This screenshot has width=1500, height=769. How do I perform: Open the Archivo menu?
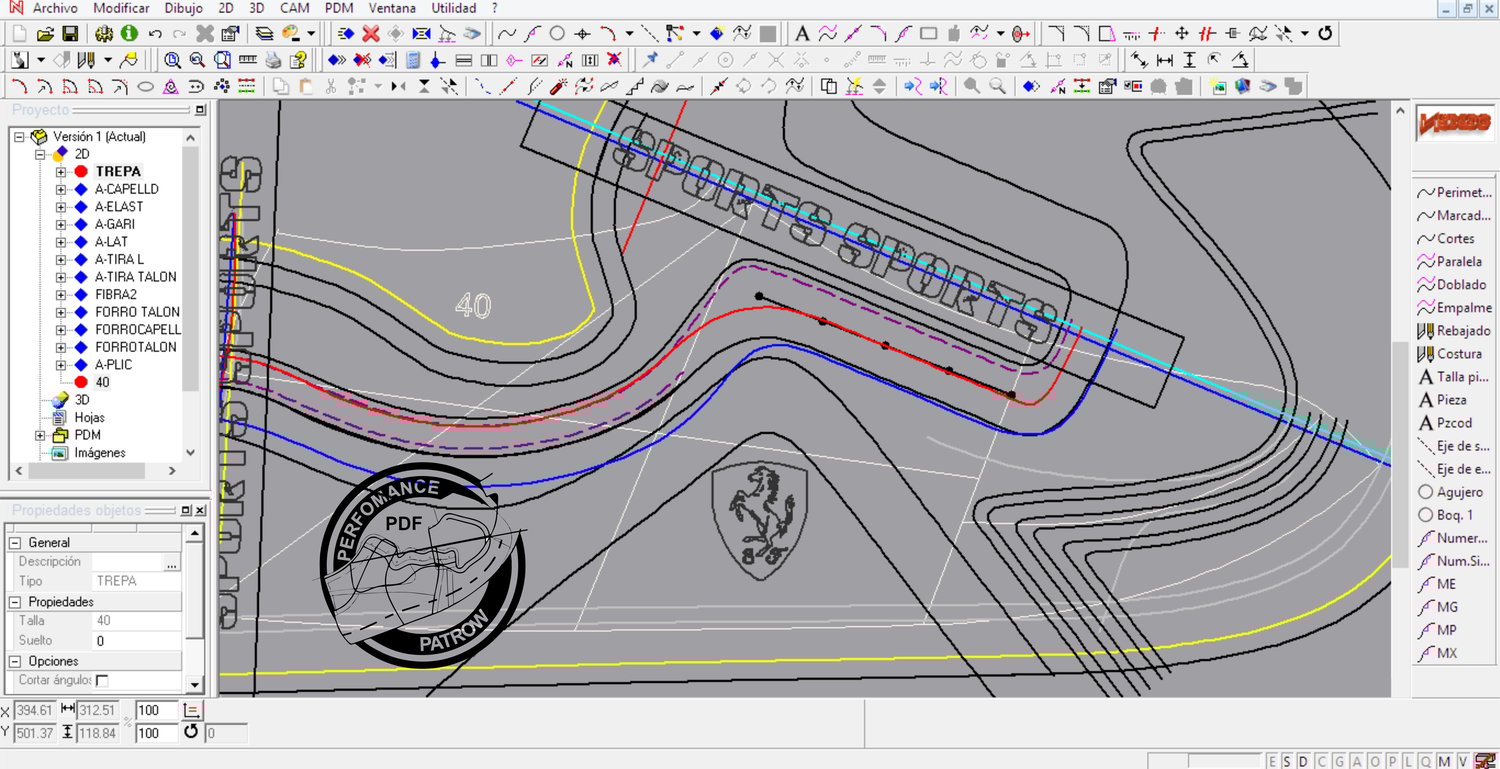[x=55, y=8]
